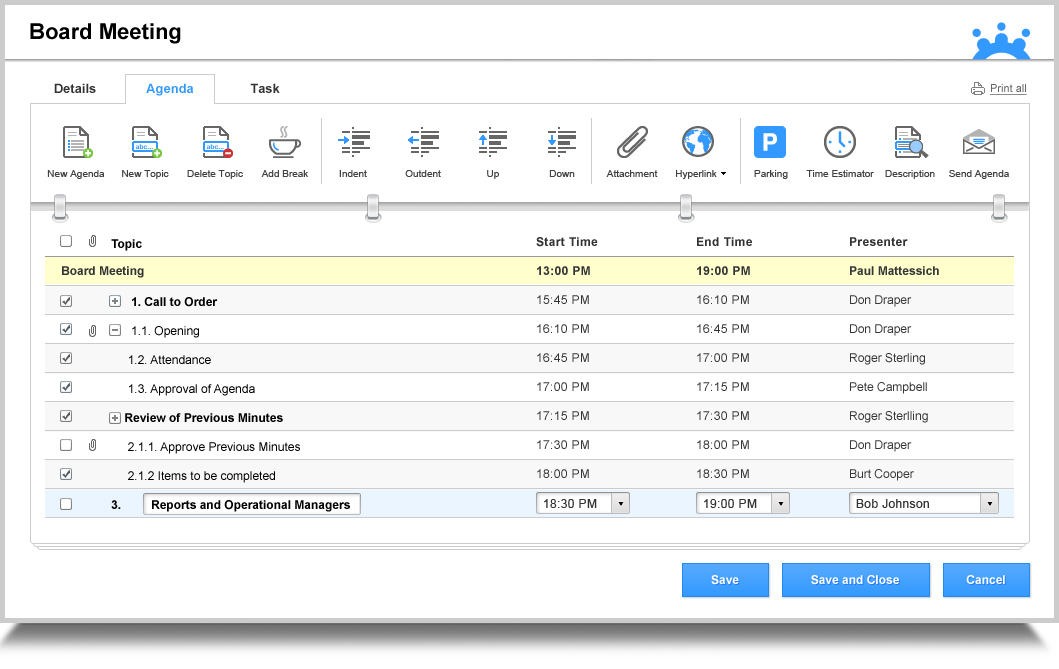Open the Bob Johnson presenter dropdown
The height and width of the screenshot is (669, 1059).
tap(990, 504)
